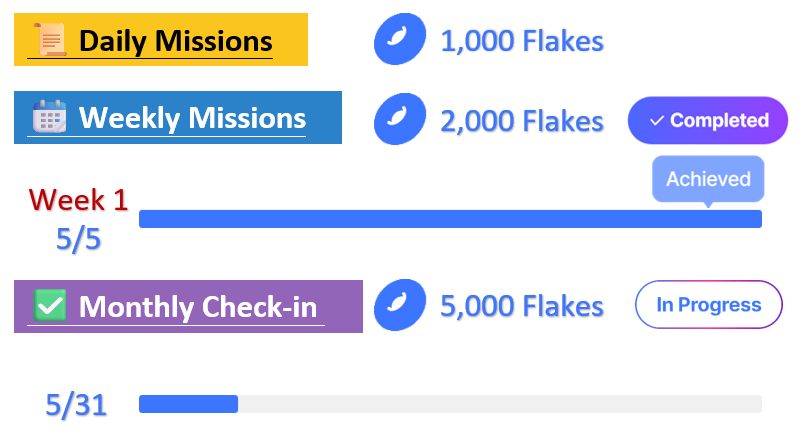Screen dimensions: 795x447
Task: Select the 2,000 Flakes reward text
Action: coord(522,121)
